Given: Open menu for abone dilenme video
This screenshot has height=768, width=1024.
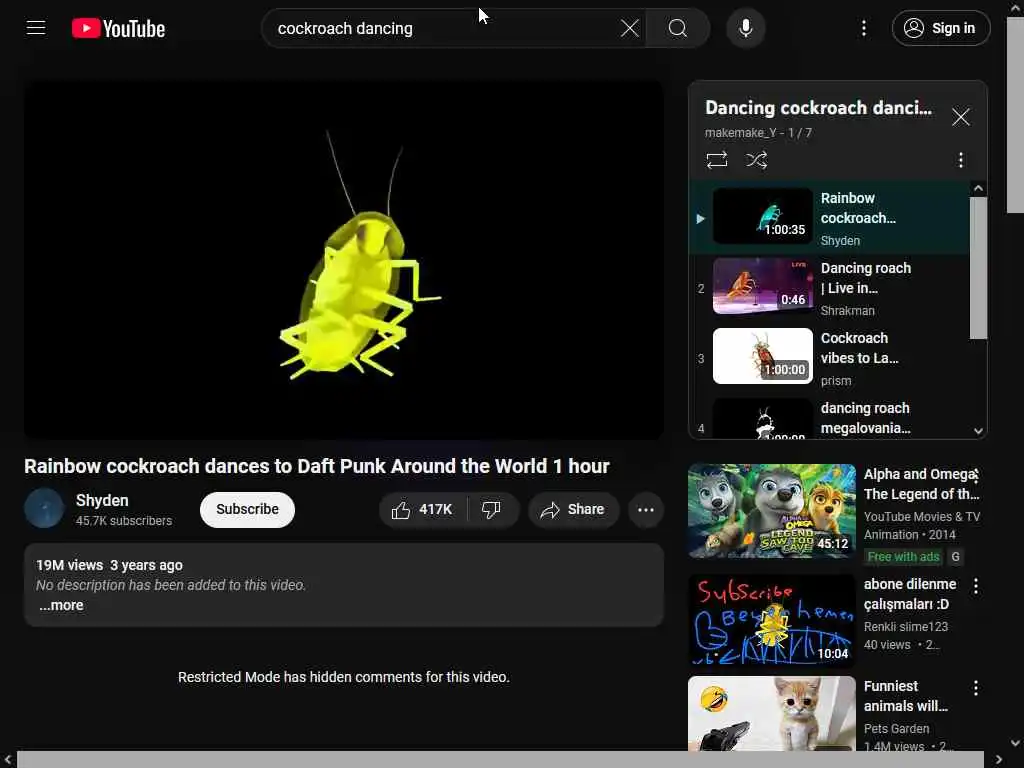Looking at the screenshot, I should [975, 586].
